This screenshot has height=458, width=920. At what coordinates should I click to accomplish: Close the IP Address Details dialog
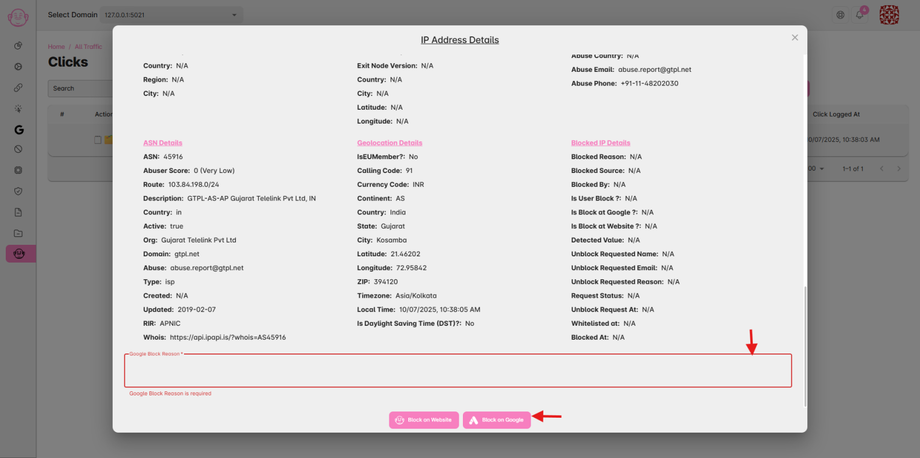pyautogui.click(x=794, y=38)
